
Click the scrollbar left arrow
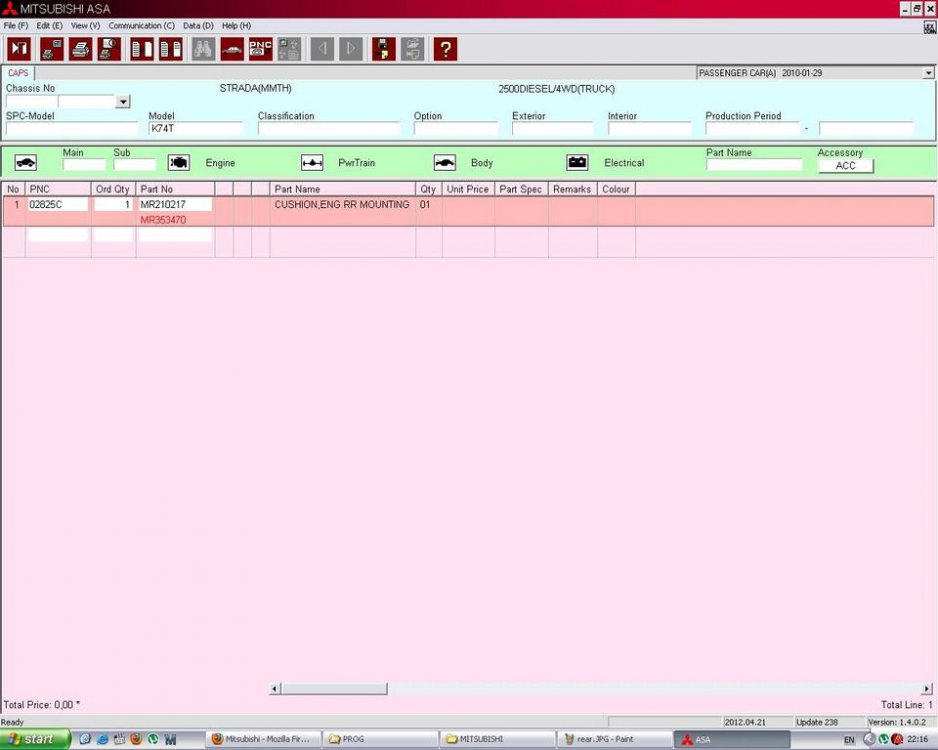(275, 689)
